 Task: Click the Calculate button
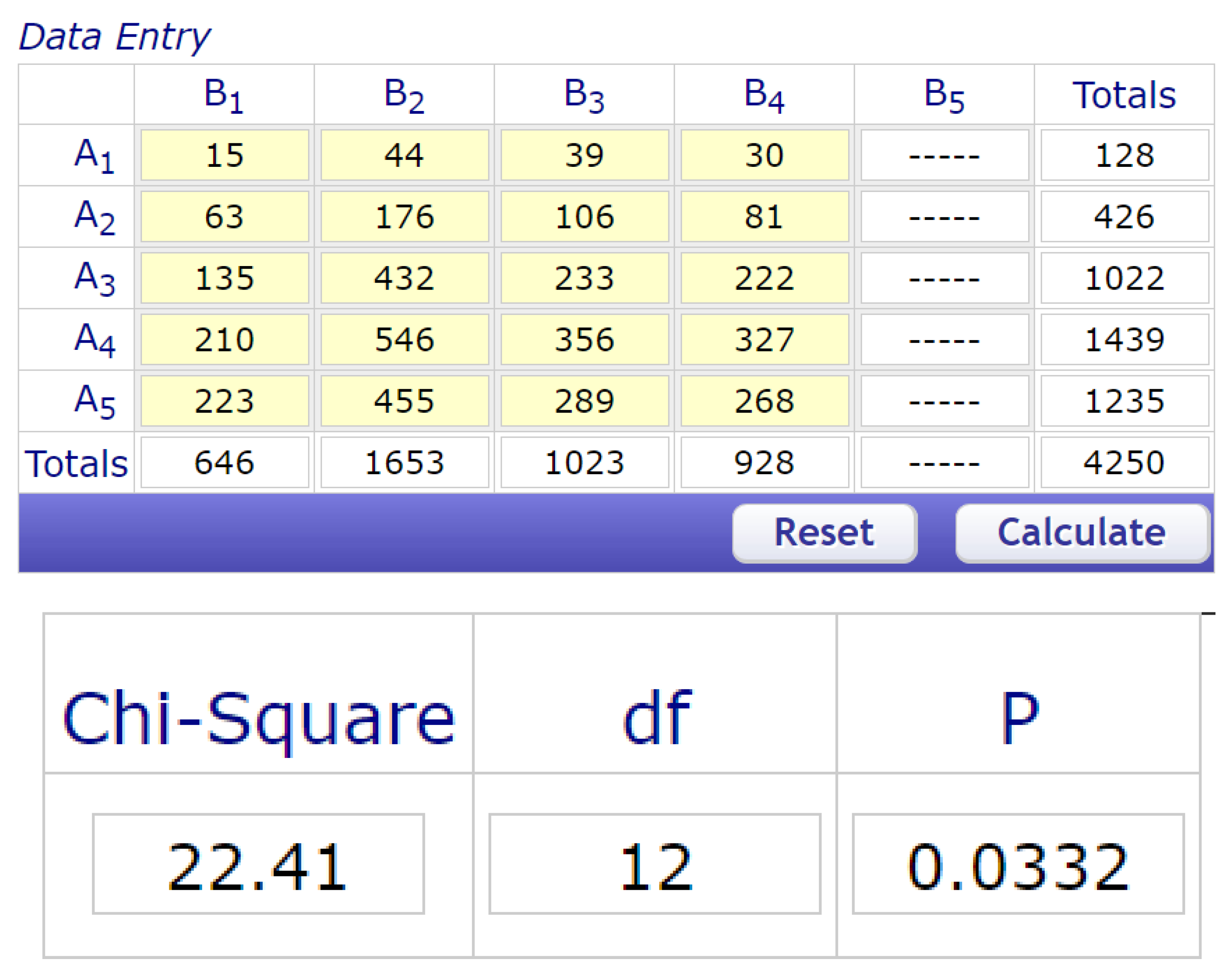click(1082, 532)
